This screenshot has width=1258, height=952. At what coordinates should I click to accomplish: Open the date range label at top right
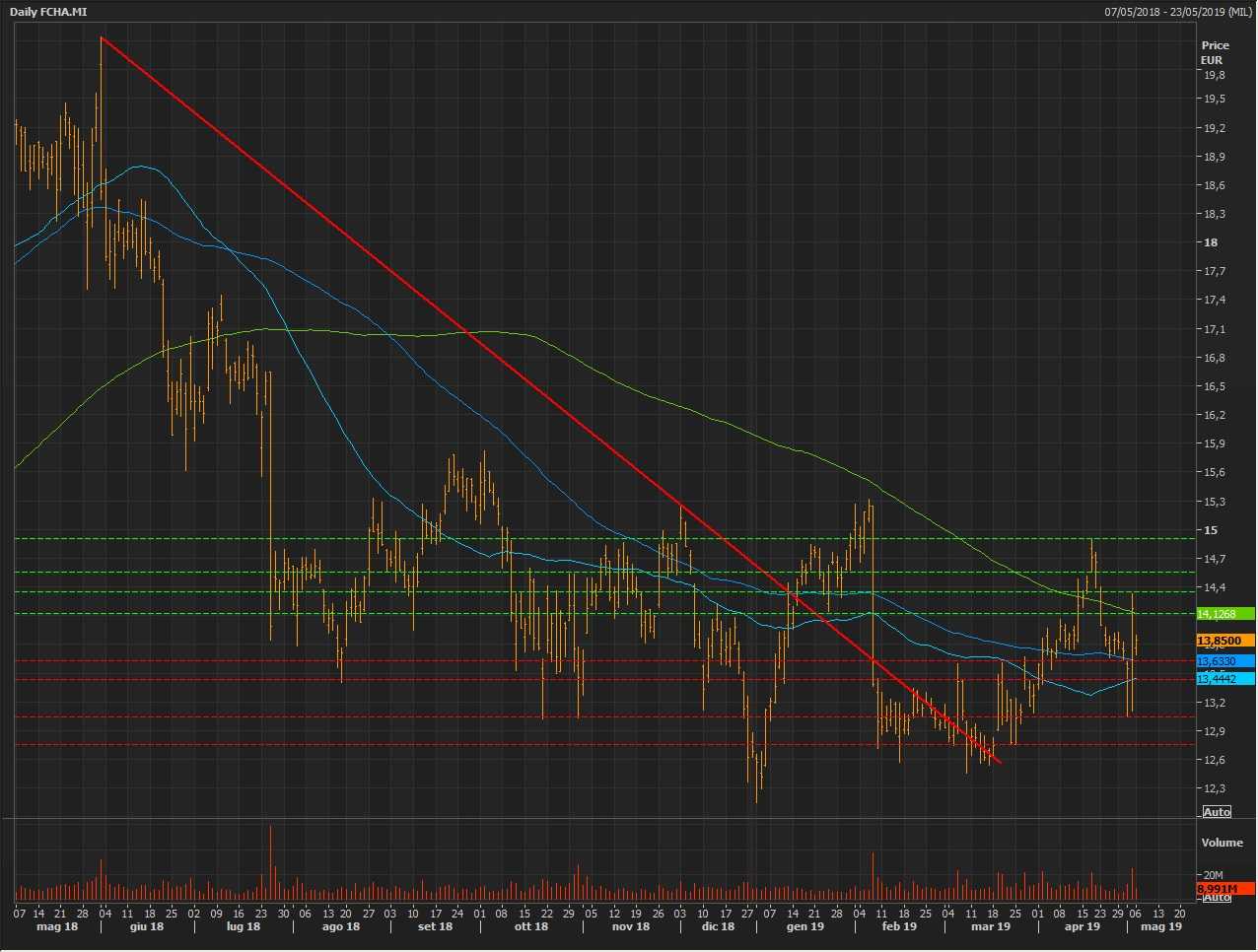click(1177, 12)
